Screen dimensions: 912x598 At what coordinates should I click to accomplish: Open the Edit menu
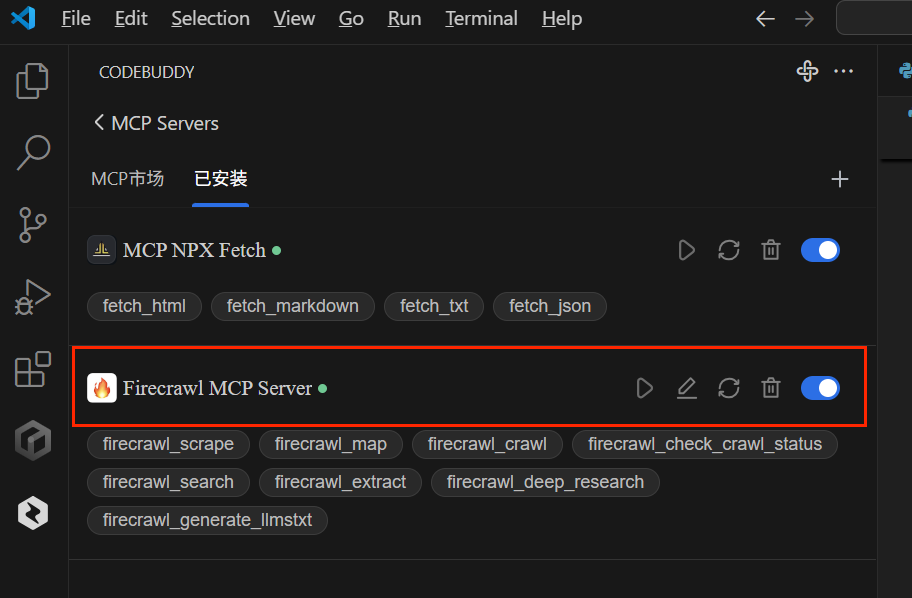click(x=131, y=19)
